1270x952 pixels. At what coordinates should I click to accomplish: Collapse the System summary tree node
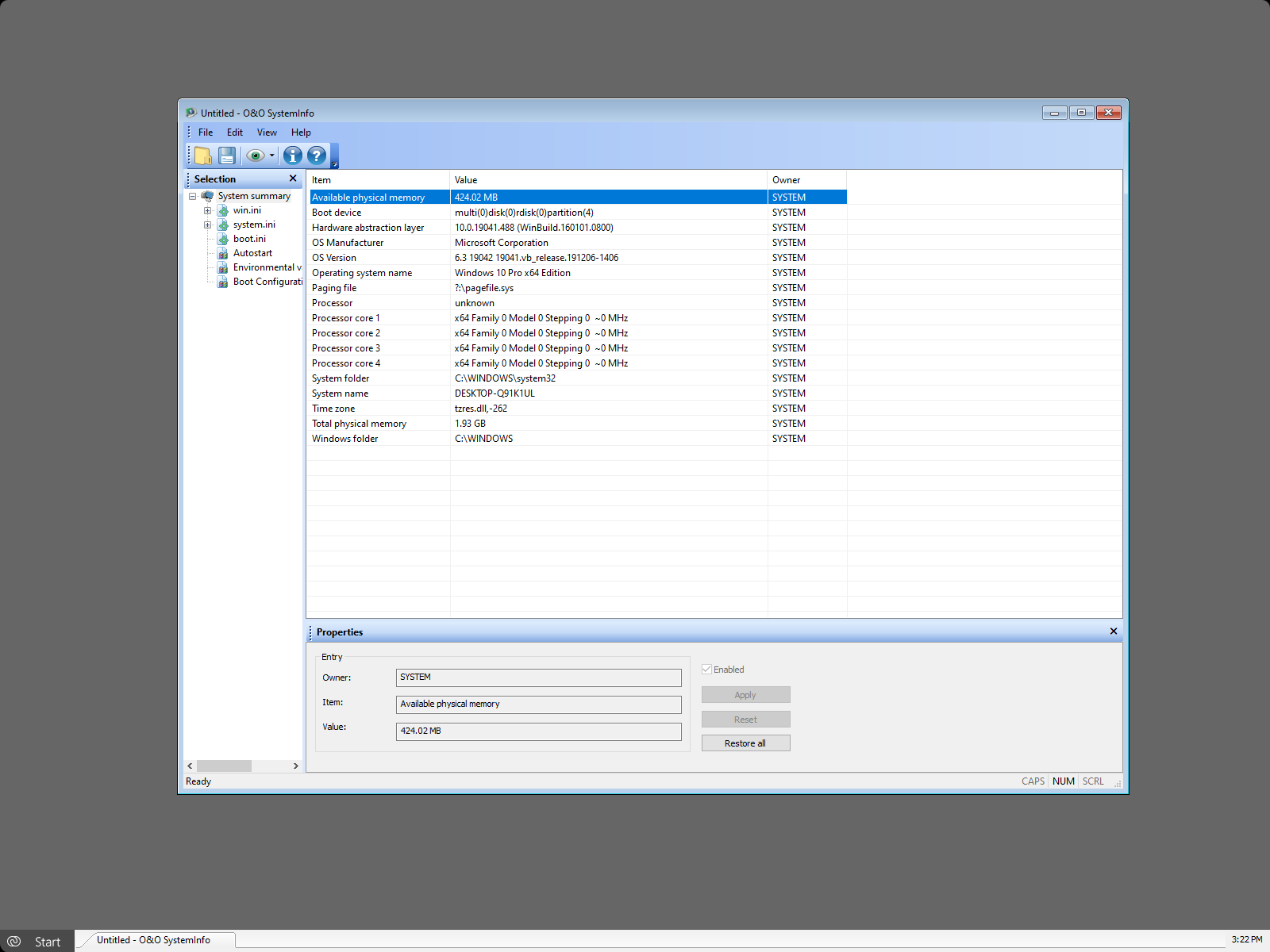click(x=192, y=197)
